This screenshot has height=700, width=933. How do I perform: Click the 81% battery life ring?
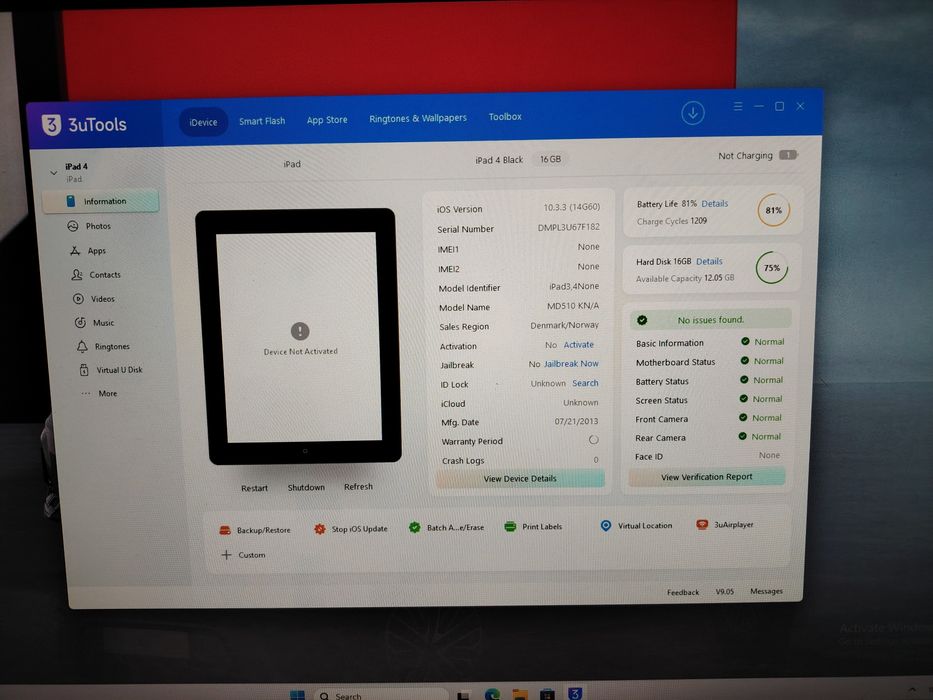coord(774,210)
